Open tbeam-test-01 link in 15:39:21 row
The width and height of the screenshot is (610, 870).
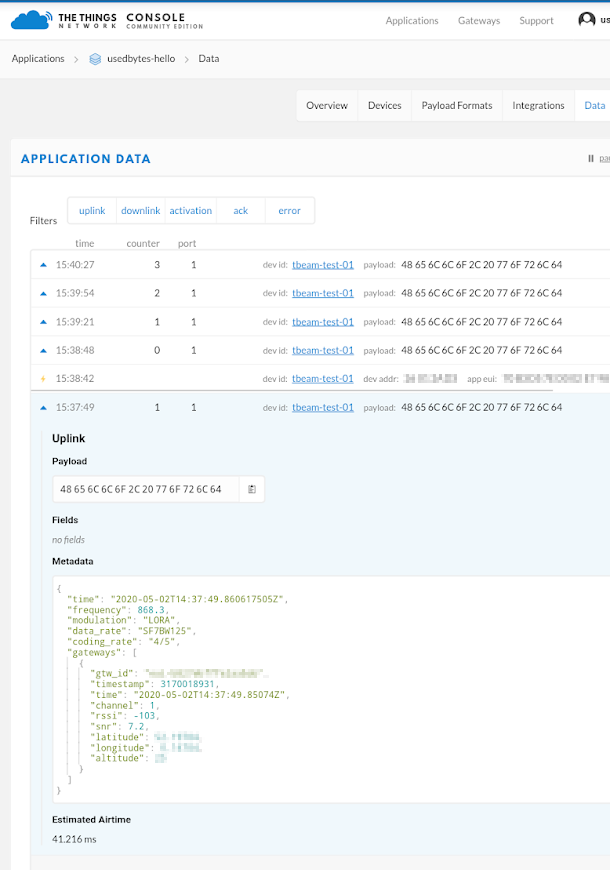pos(323,322)
